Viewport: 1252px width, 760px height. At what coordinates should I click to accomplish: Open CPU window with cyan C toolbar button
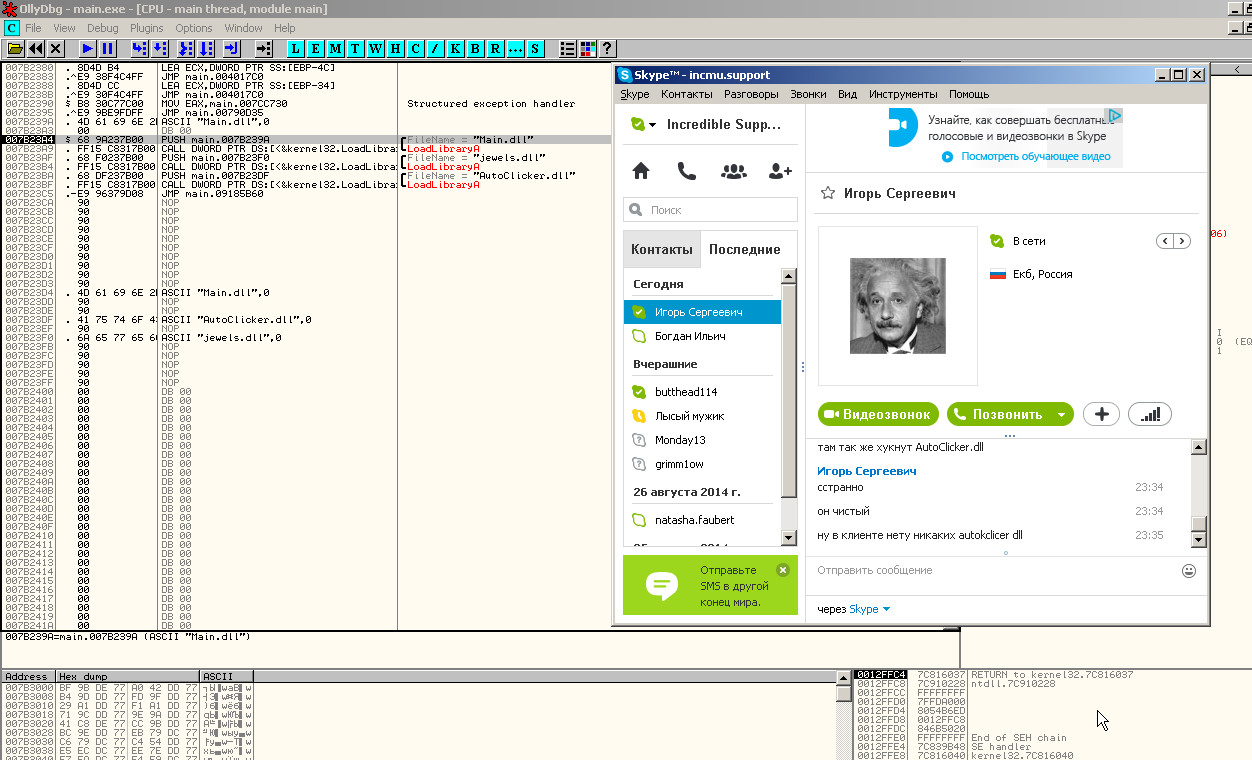tap(416, 48)
